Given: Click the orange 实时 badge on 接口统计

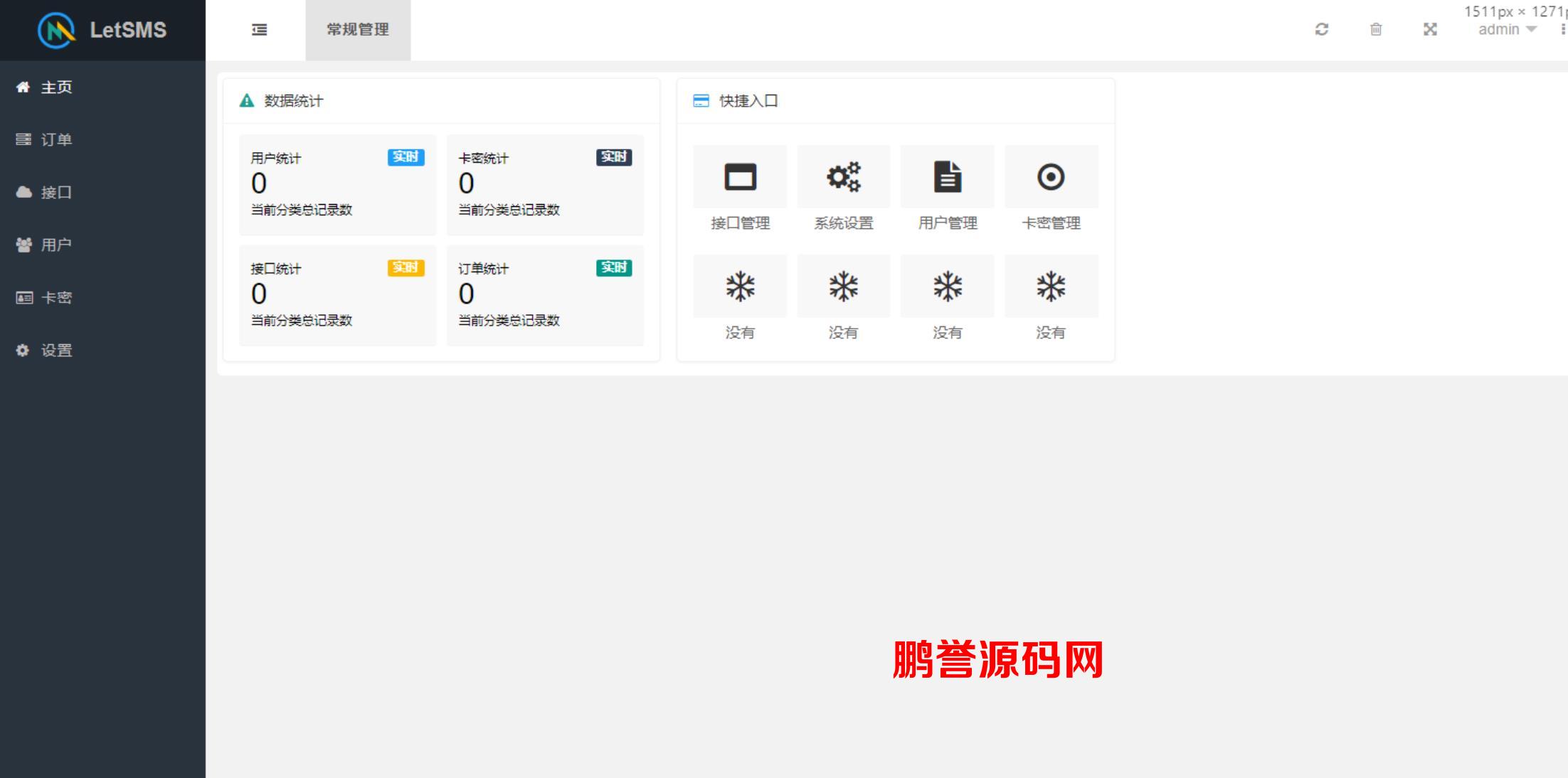Looking at the screenshot, I should (406, 267).
